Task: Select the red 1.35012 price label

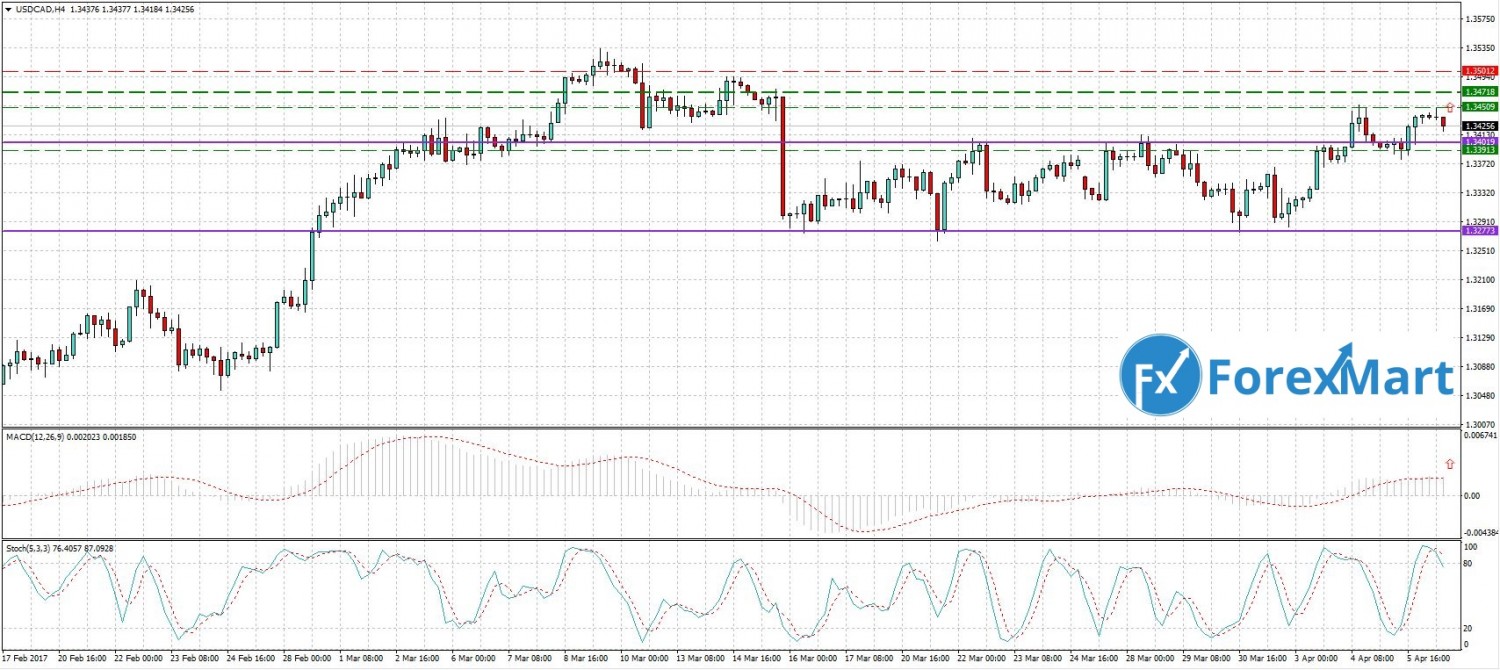Action: click(1479, 71)
